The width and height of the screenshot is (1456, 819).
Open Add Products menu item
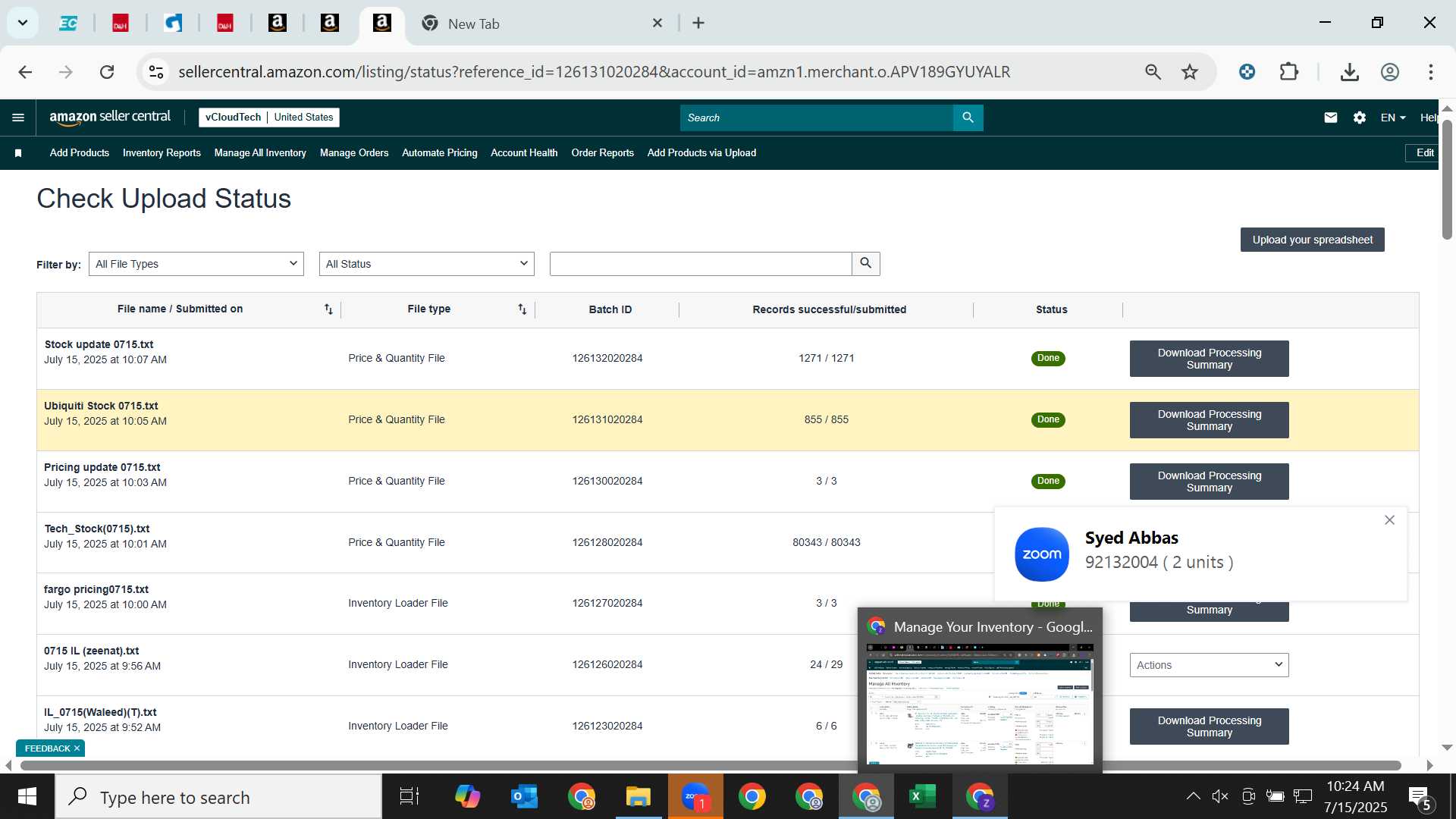80,153
